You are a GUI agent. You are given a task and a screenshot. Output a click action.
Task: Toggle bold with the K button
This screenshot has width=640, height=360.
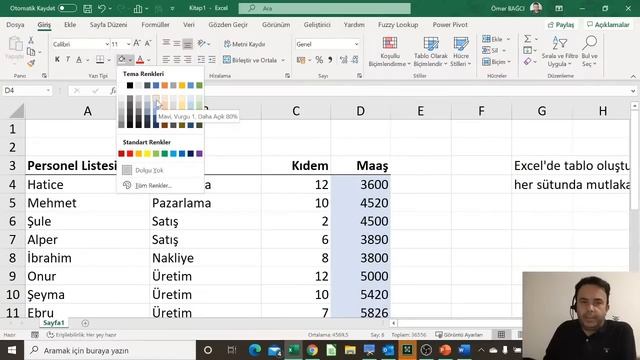pos(57,60)
